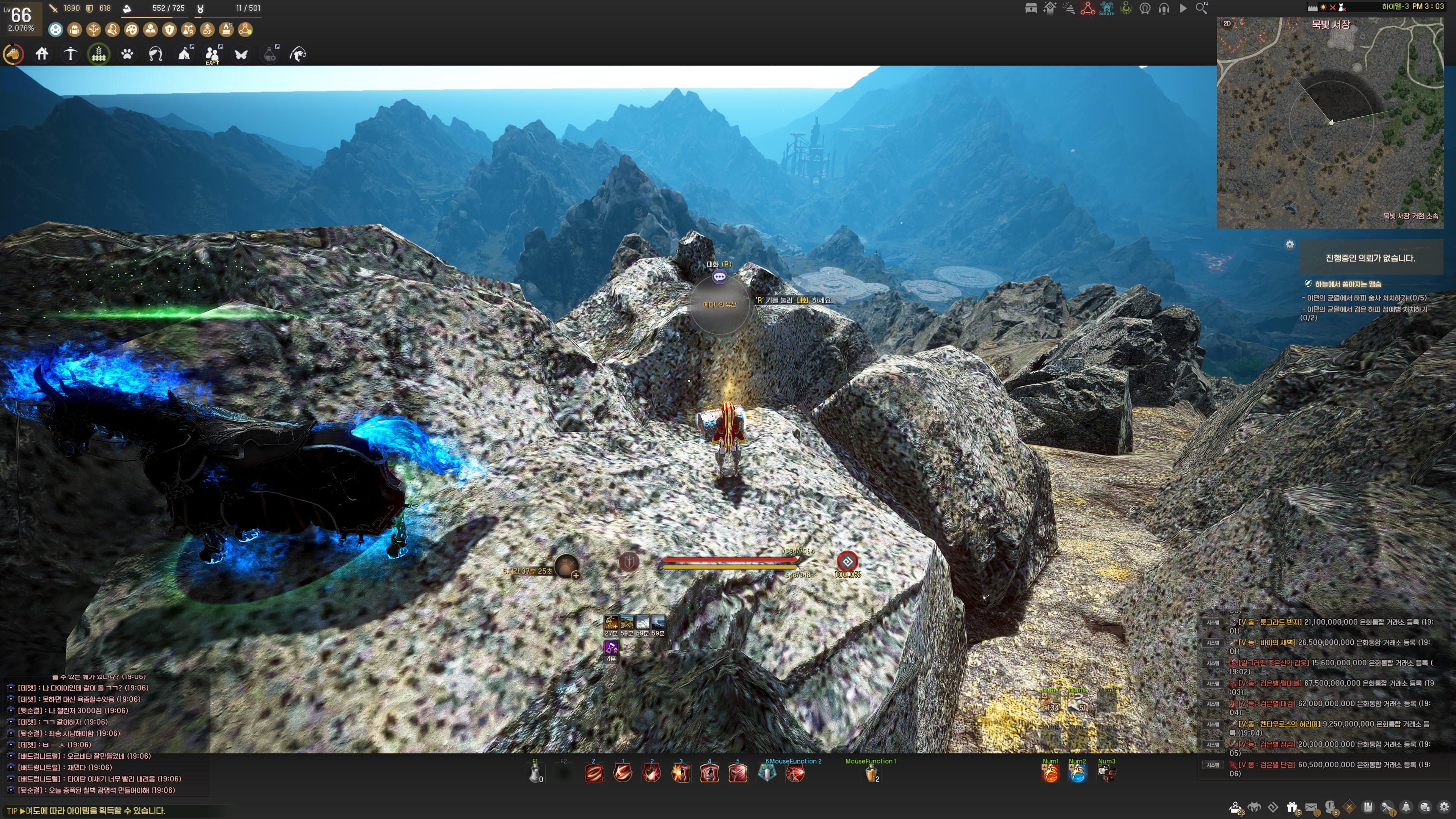Image resolution: width=1456 pixels, height=819 pixels.
Task: Open the residence house icon
Action: click(42, 54)
